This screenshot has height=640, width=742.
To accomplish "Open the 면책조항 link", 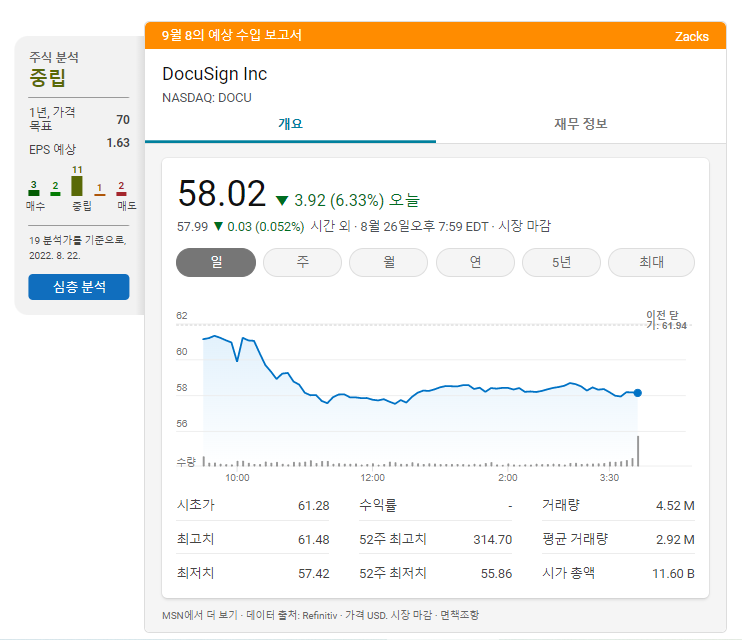I will point(459,615).
